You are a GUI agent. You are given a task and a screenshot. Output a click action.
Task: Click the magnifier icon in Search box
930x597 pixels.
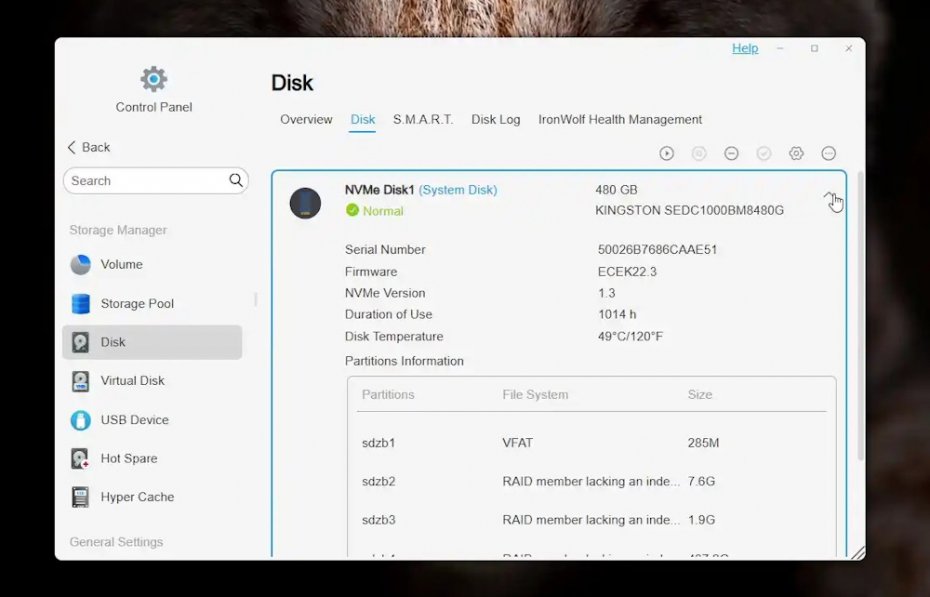pyautogui.click(x=235, y=180)
